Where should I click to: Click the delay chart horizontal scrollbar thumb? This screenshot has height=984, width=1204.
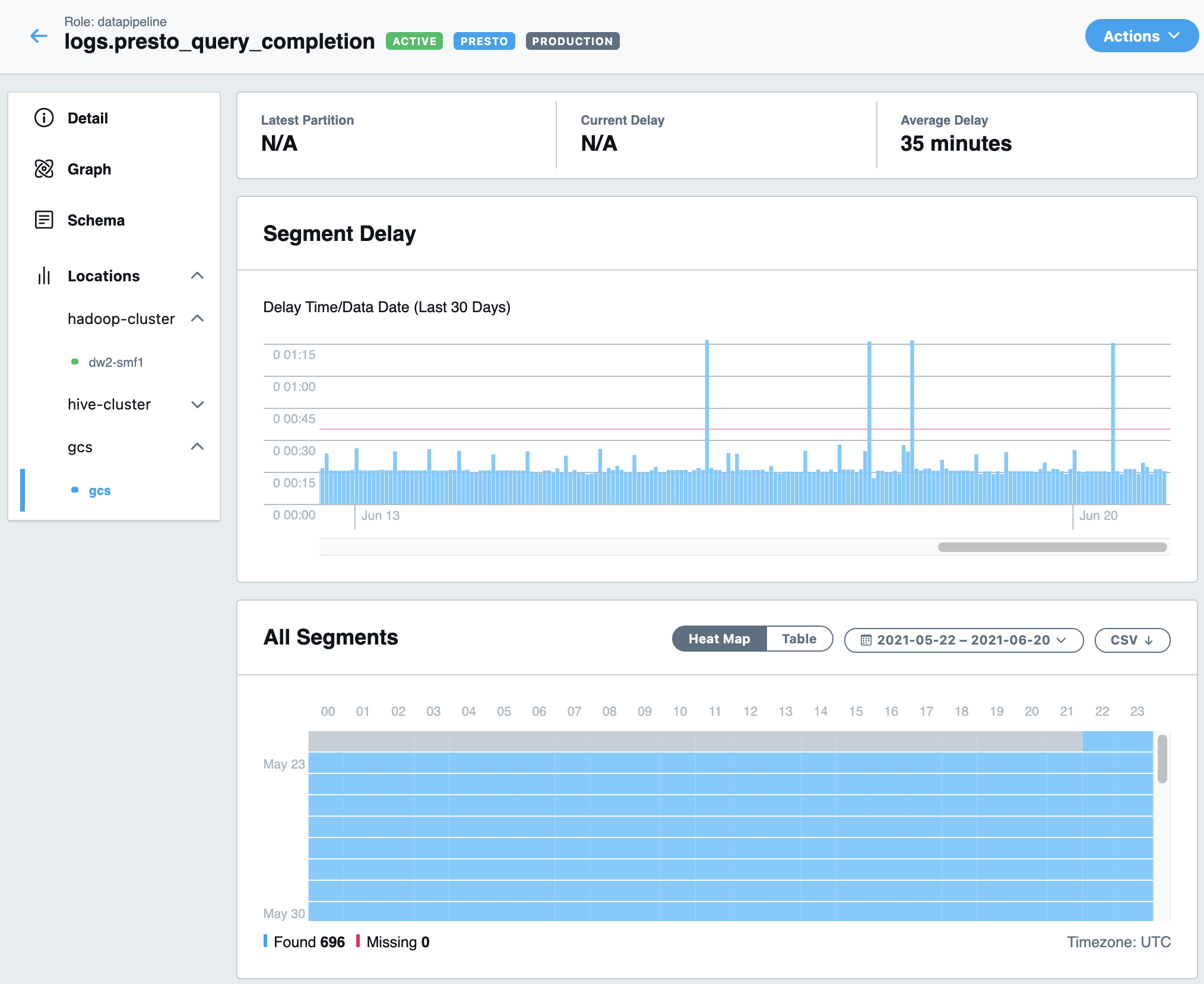point(1052,547)
